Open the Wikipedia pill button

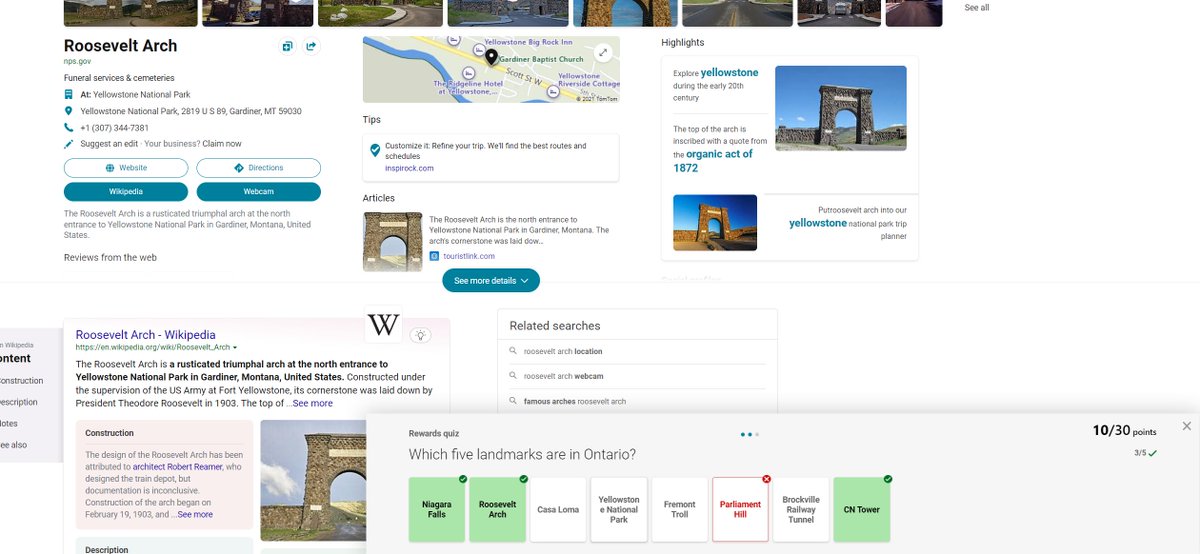click(126, 191)
